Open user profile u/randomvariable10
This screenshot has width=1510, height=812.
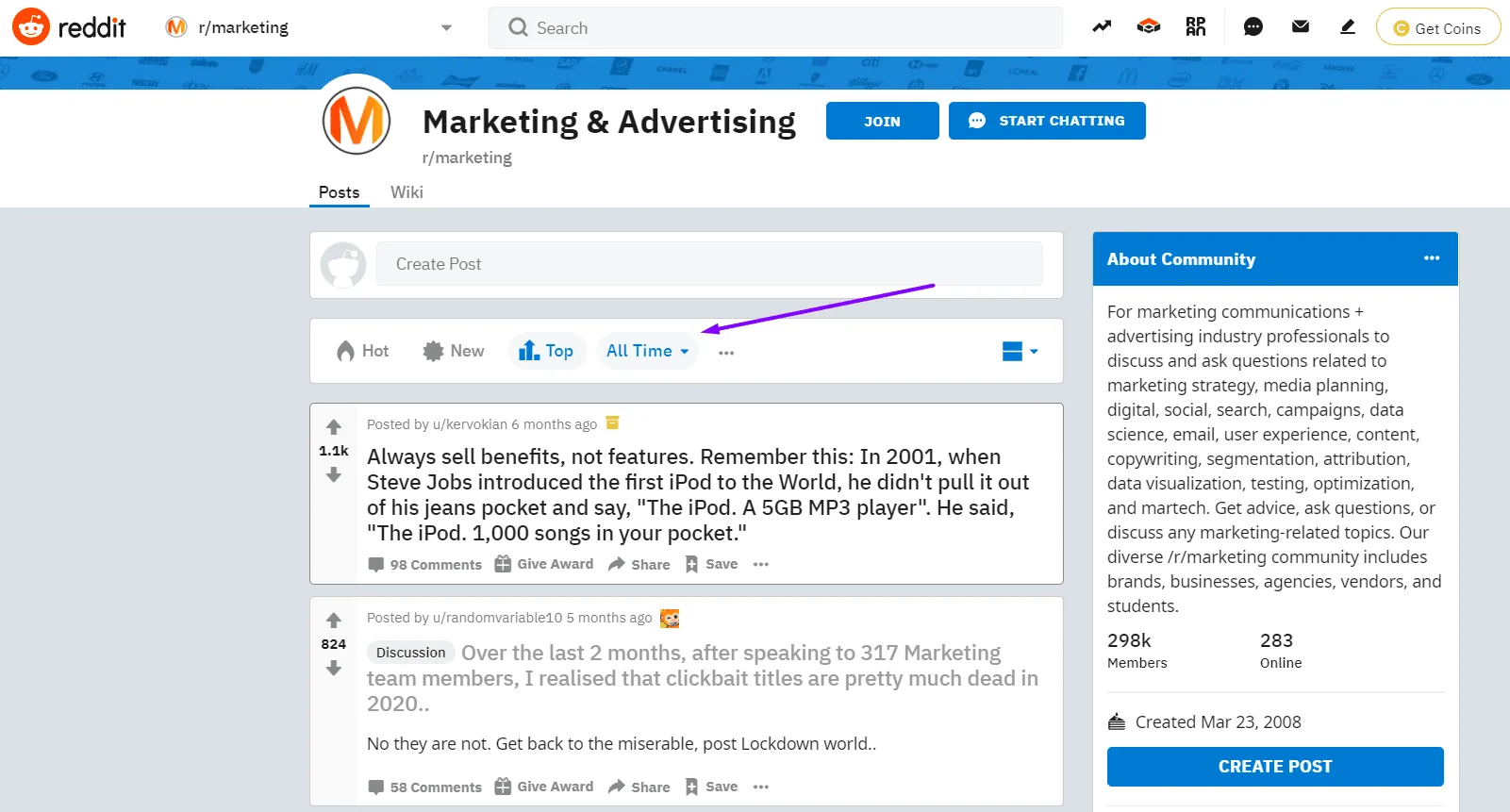coord(497,618)
